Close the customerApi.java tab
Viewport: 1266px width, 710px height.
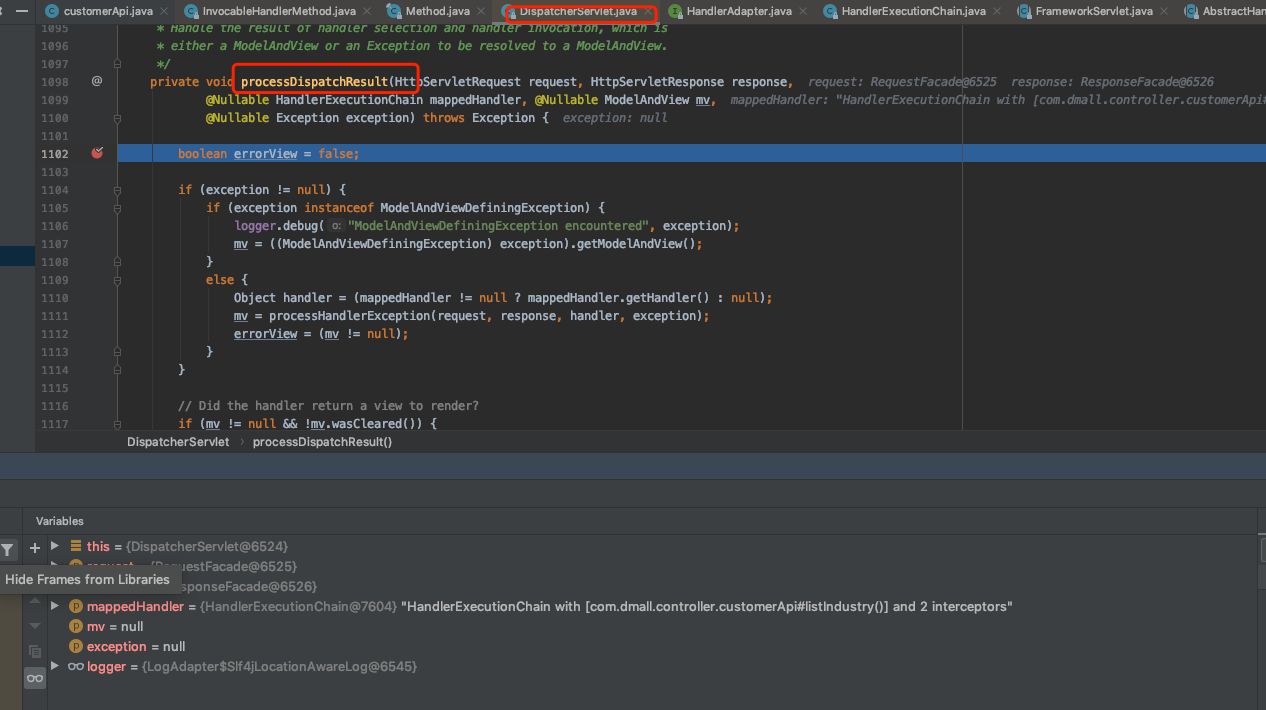pyautogui.click(x=162, y=12)
